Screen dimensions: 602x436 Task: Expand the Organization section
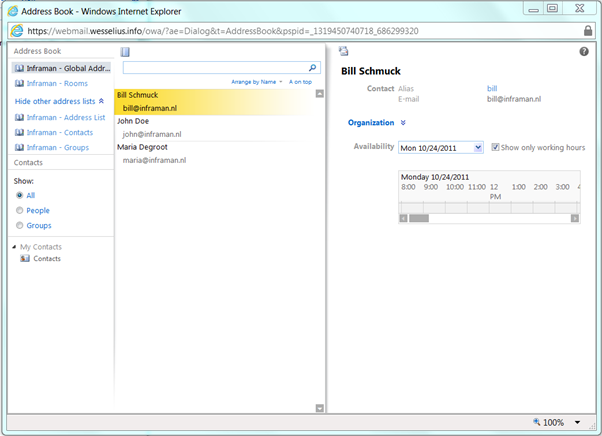403,123
